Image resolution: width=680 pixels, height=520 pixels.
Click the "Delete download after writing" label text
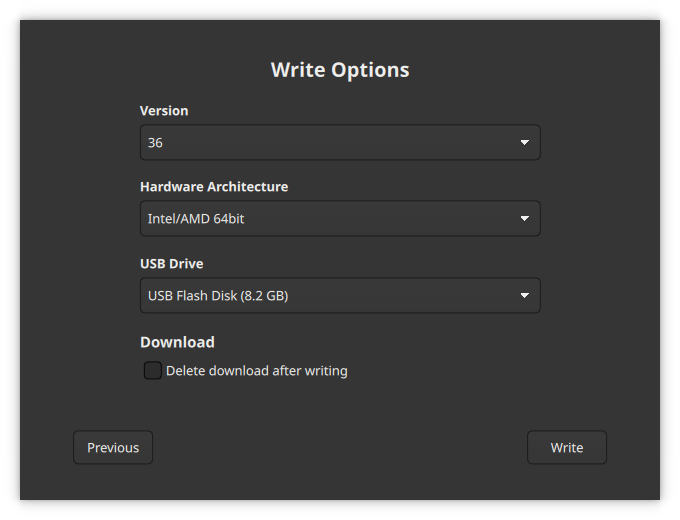click(x=256, y=371)
